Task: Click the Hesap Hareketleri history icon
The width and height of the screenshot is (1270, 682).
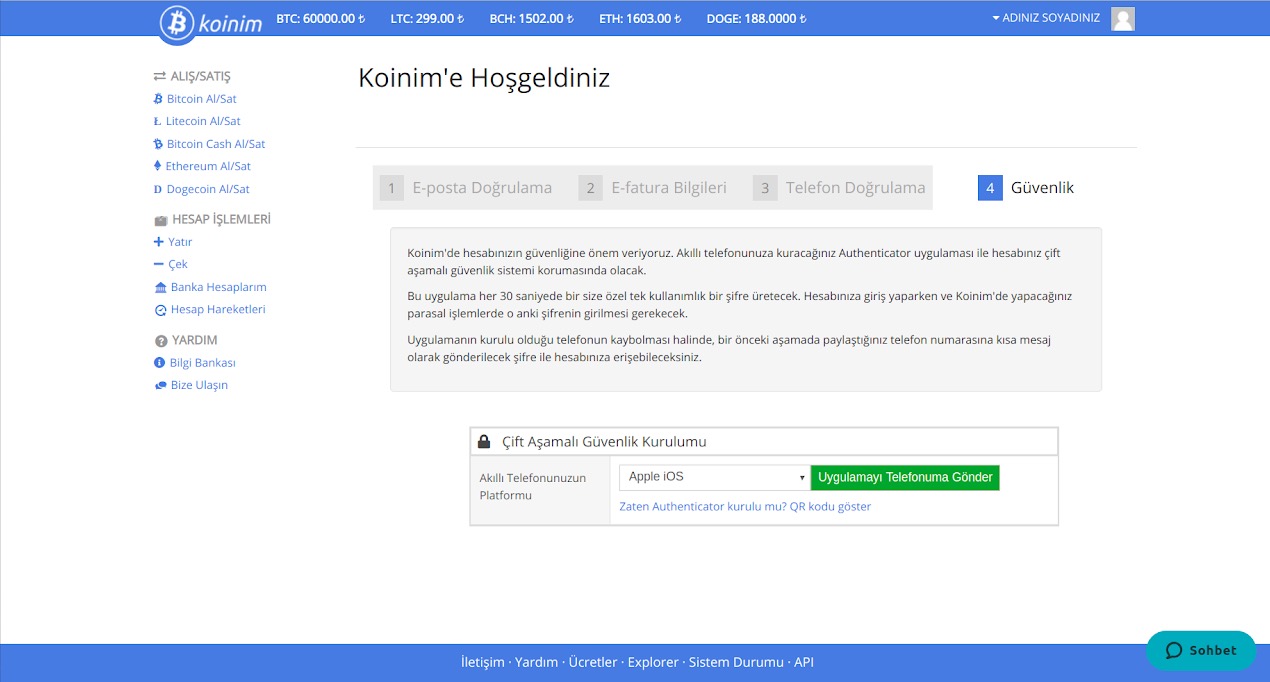Action: tap(161, 310)
